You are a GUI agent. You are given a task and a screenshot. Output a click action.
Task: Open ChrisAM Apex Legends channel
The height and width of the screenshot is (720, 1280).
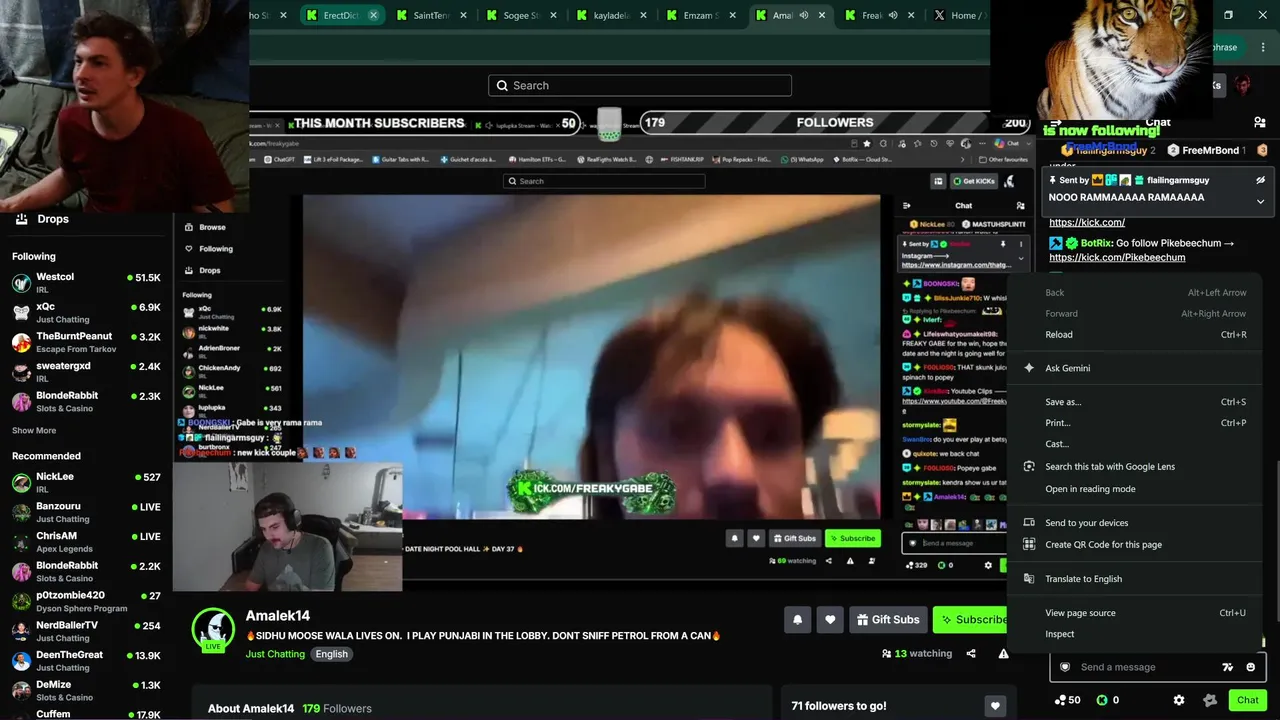point(86,542)
